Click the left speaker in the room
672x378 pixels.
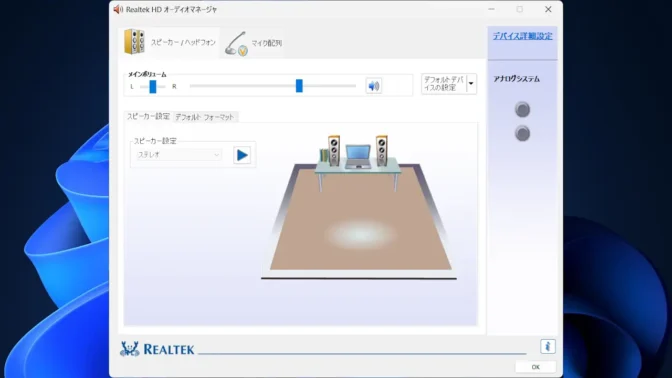(334, 150)
